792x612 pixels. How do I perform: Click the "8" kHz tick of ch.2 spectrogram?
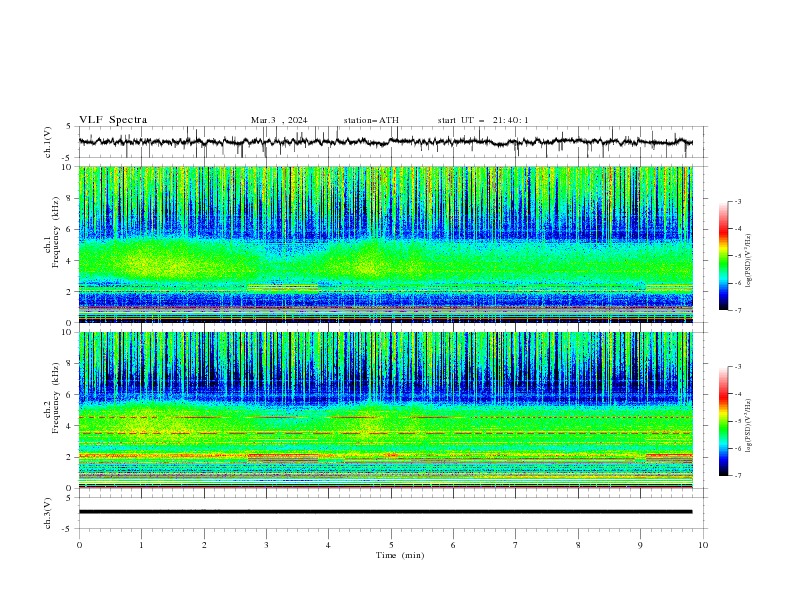70,364
